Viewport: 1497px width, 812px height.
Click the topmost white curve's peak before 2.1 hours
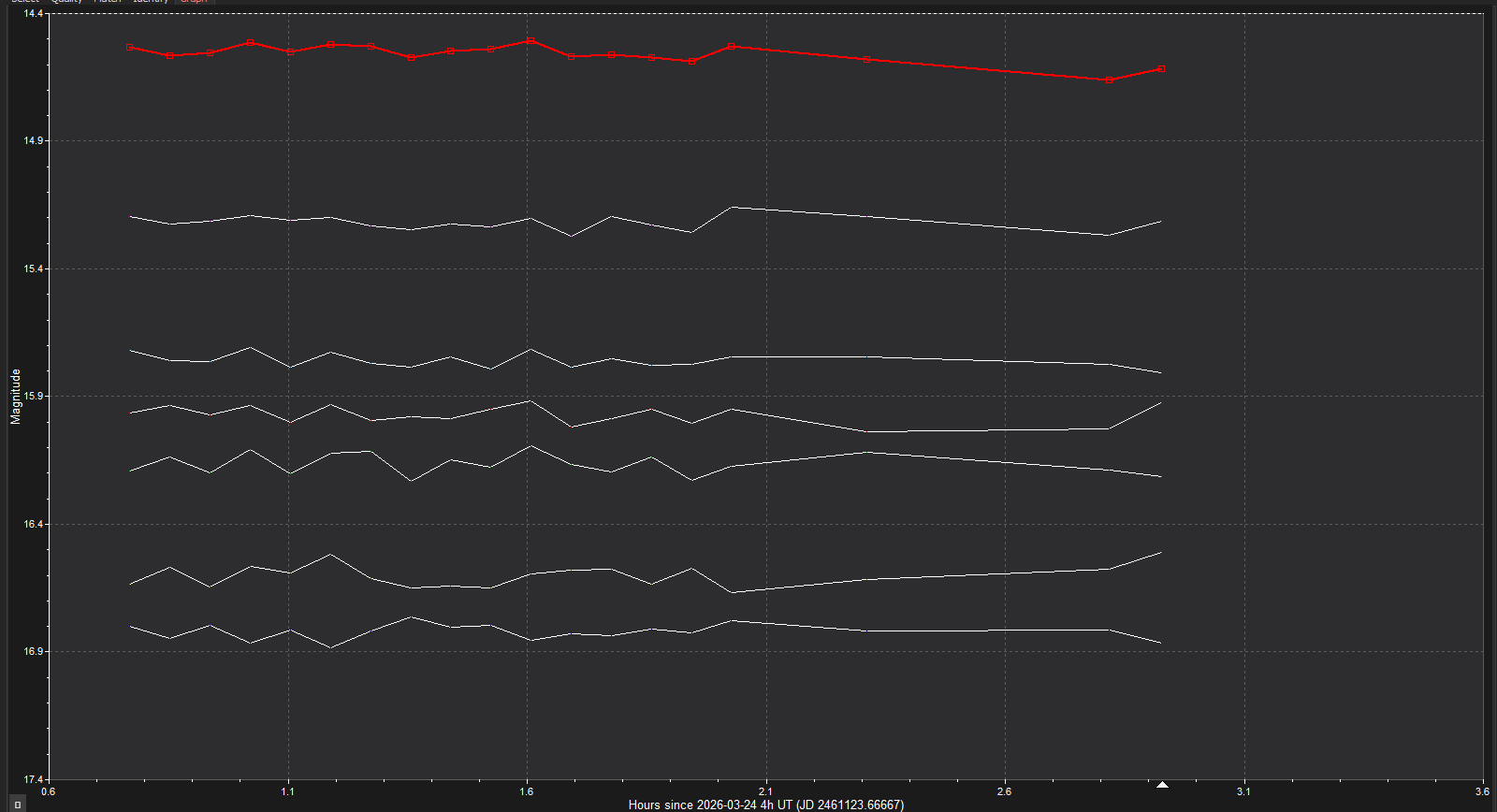point(732,207)
